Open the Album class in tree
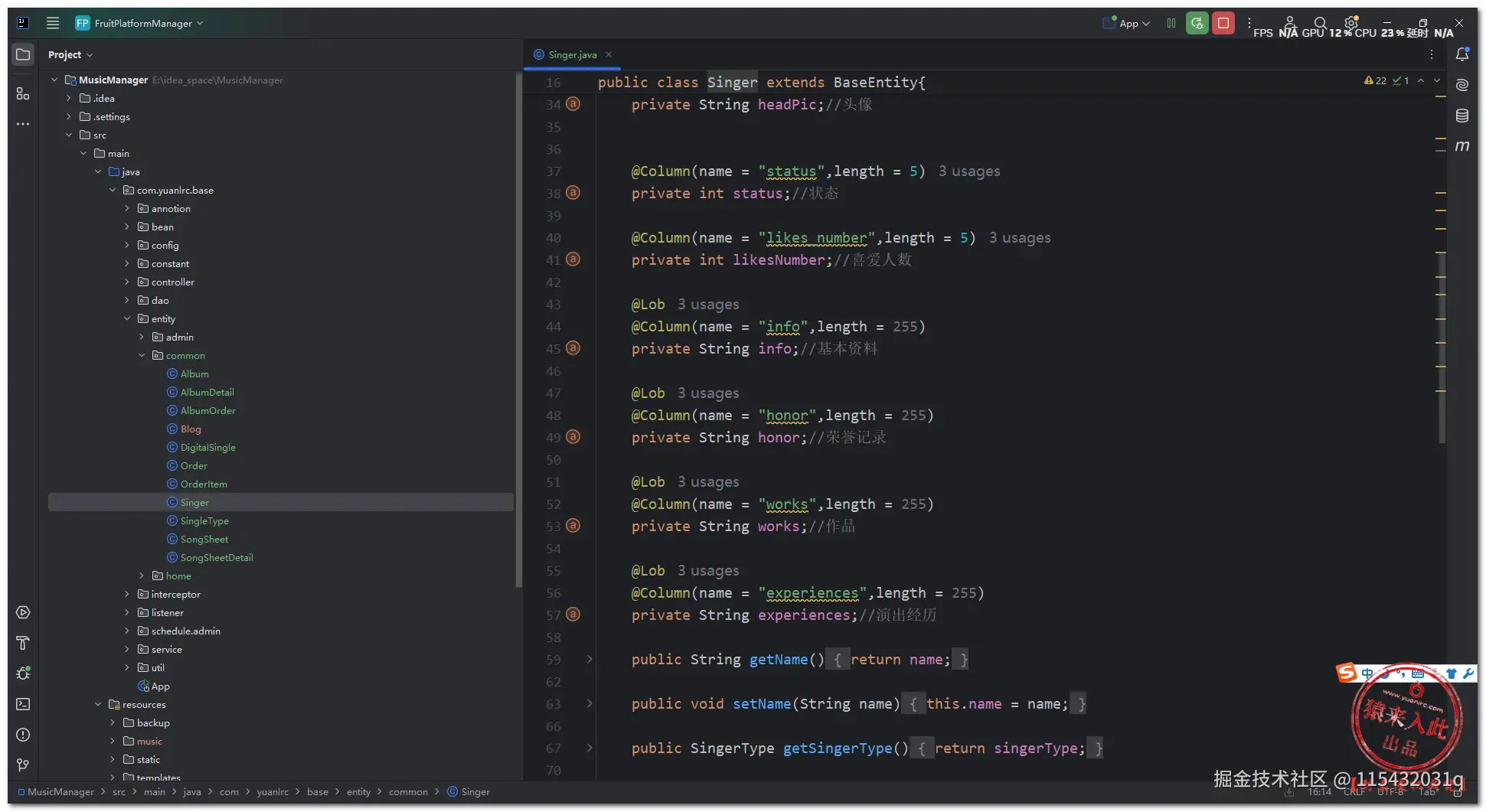 [194, 373]
